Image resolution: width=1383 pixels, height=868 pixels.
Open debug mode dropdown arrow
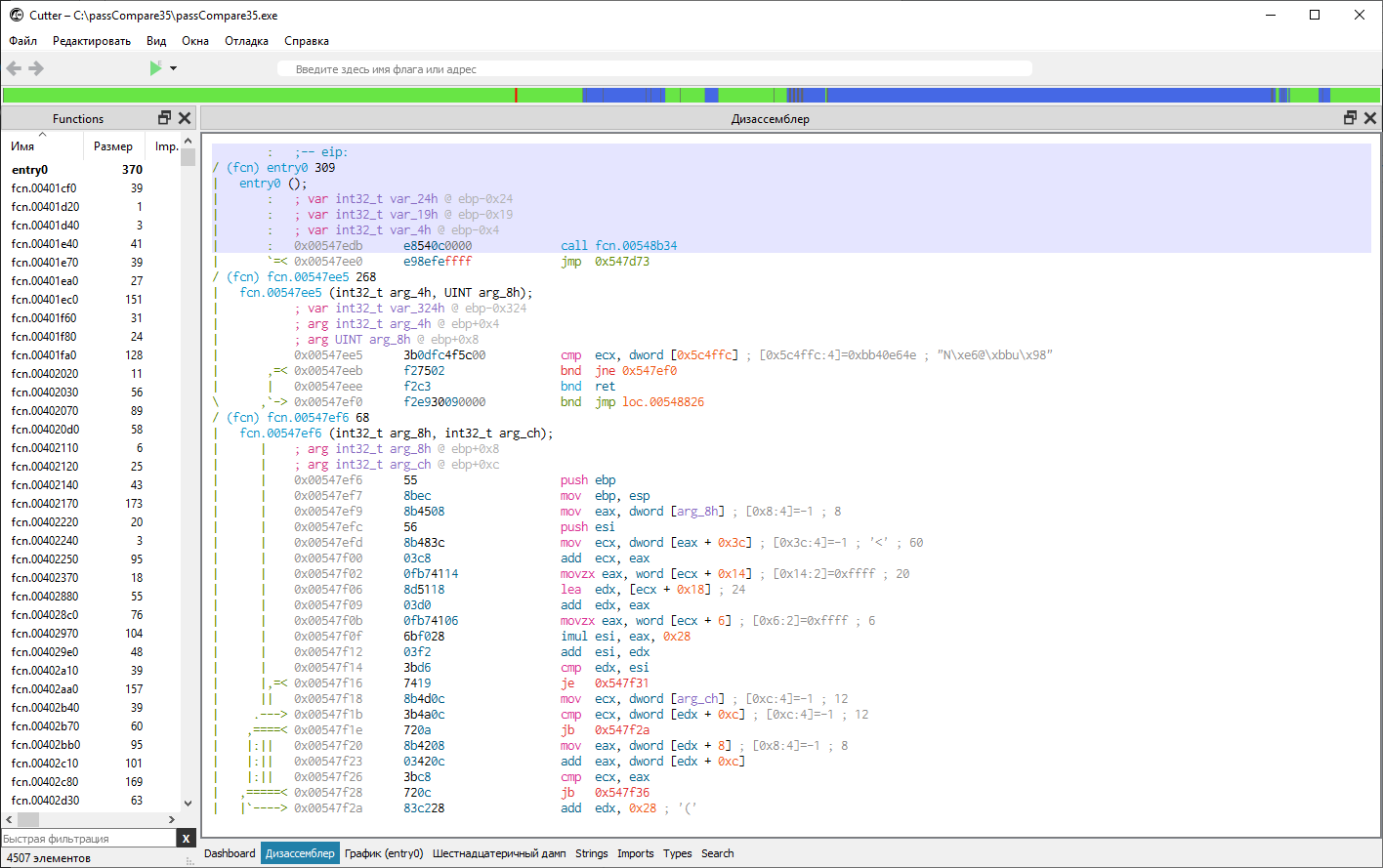coord(174,68)
